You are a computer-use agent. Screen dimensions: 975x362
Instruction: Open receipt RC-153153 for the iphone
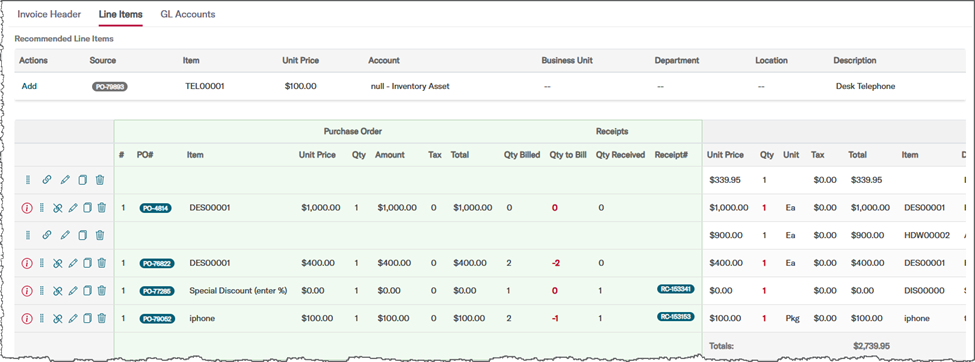coord(675,317)
